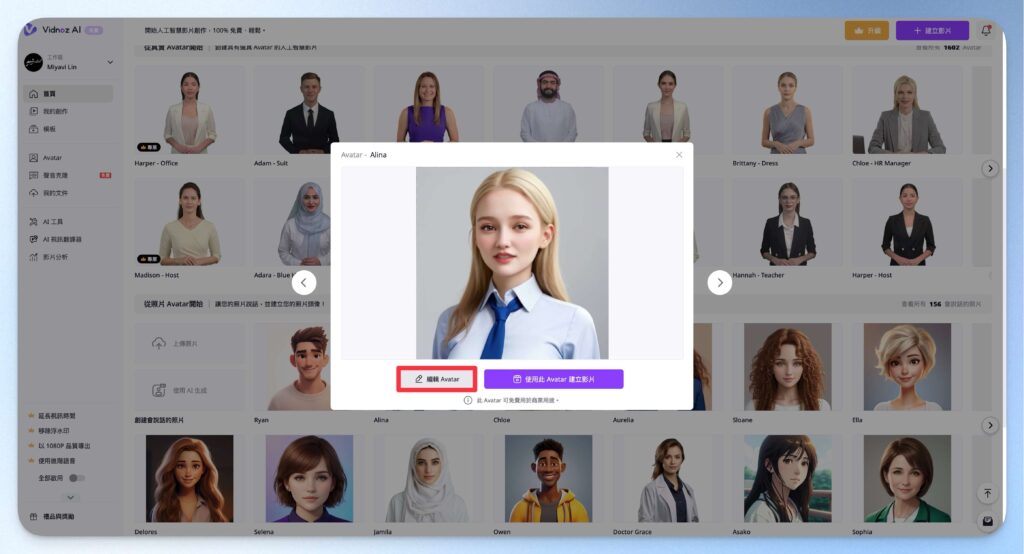This screenshot has height=554, width=1024.
Task: Open the Miyavi Lin profile picture
Action: point(33,62)
